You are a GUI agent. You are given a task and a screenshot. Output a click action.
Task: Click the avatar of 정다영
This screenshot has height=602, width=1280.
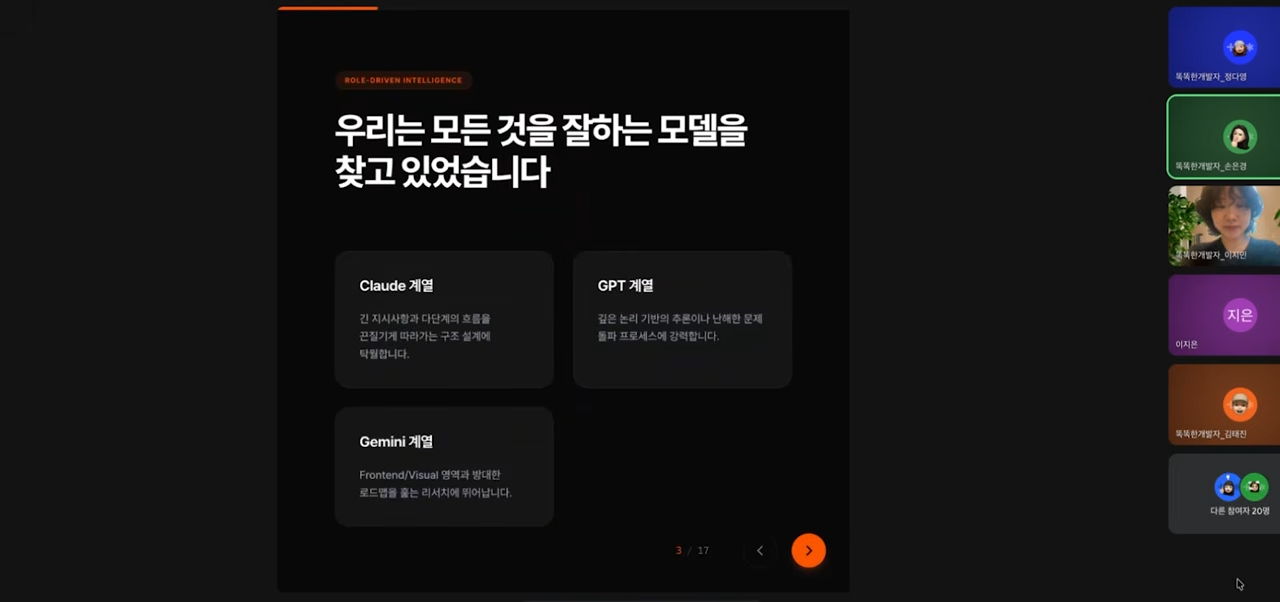(x=1240, y=47)
